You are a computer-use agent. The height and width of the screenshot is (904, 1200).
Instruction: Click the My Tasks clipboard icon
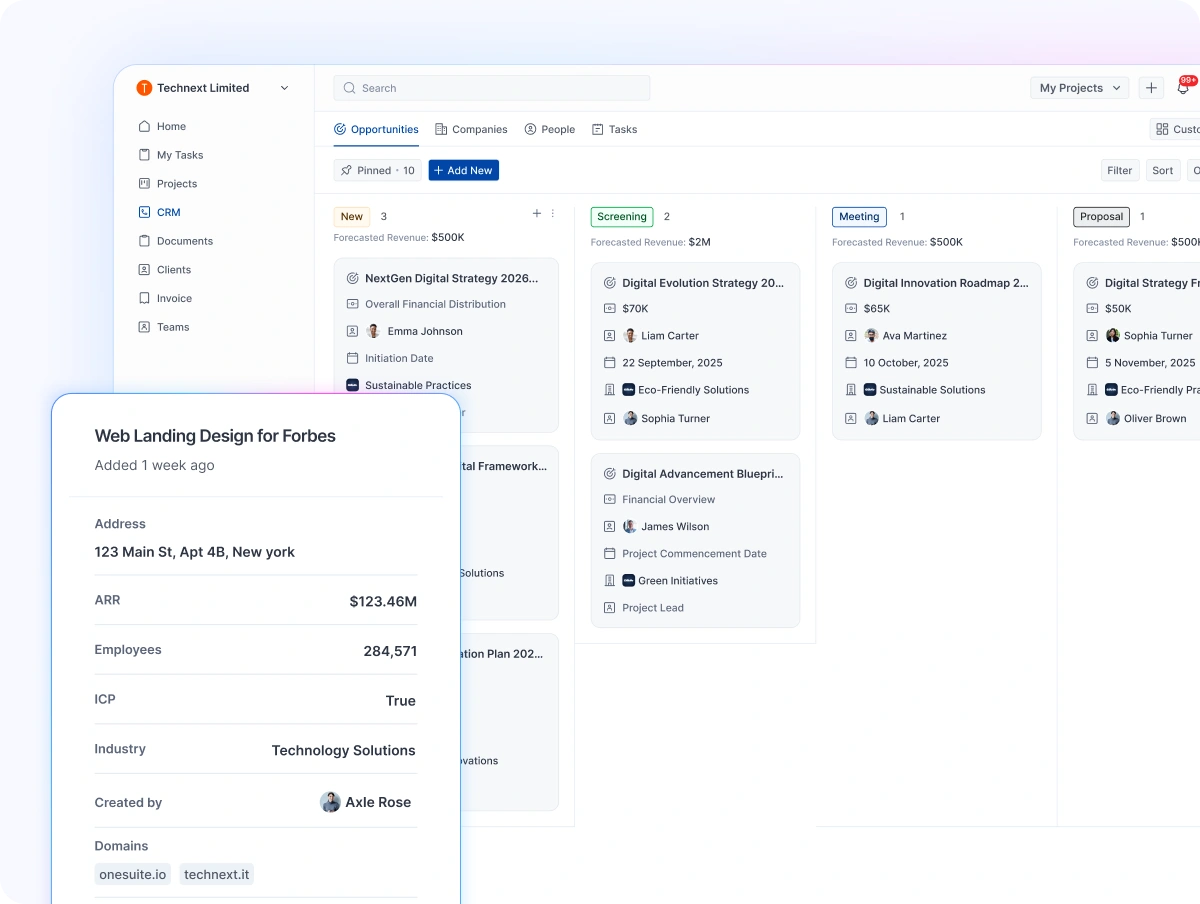coord(144,155)
